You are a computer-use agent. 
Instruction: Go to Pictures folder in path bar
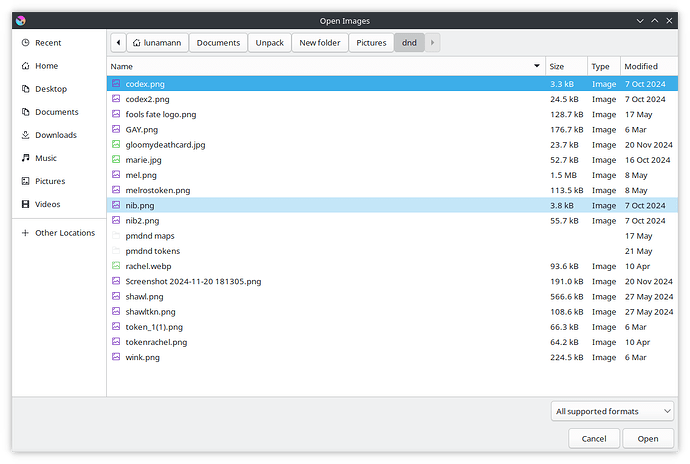point(371,43)
